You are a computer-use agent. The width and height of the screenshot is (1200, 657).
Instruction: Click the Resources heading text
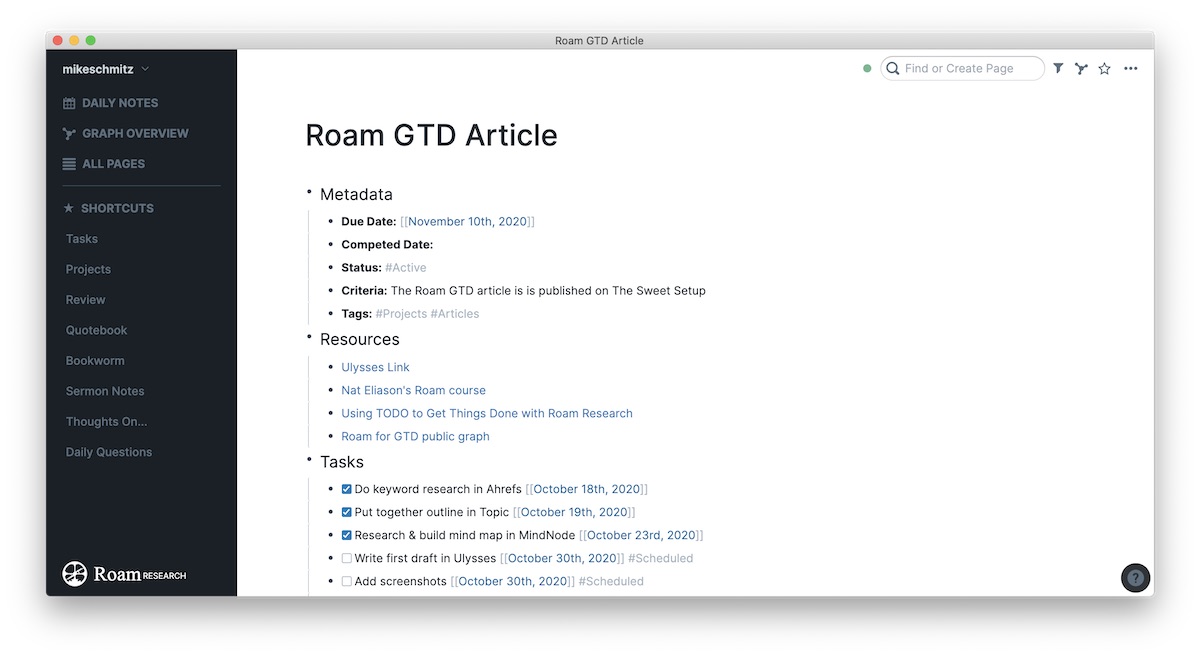point(360,339)
